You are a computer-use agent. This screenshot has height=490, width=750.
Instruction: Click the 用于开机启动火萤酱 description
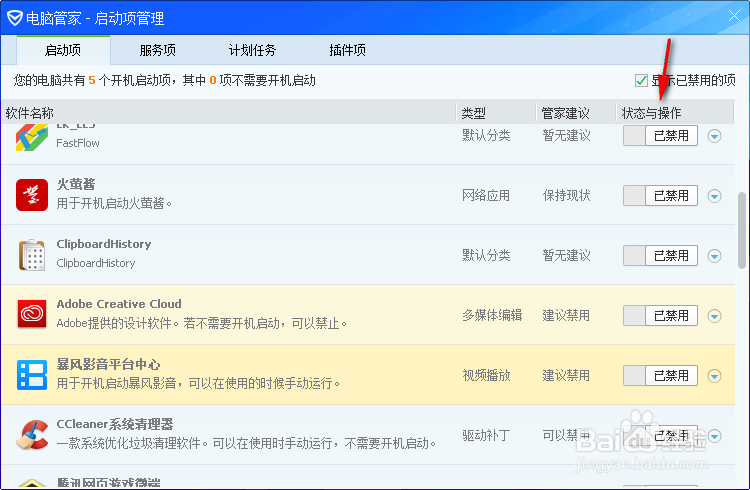point(114,203)
